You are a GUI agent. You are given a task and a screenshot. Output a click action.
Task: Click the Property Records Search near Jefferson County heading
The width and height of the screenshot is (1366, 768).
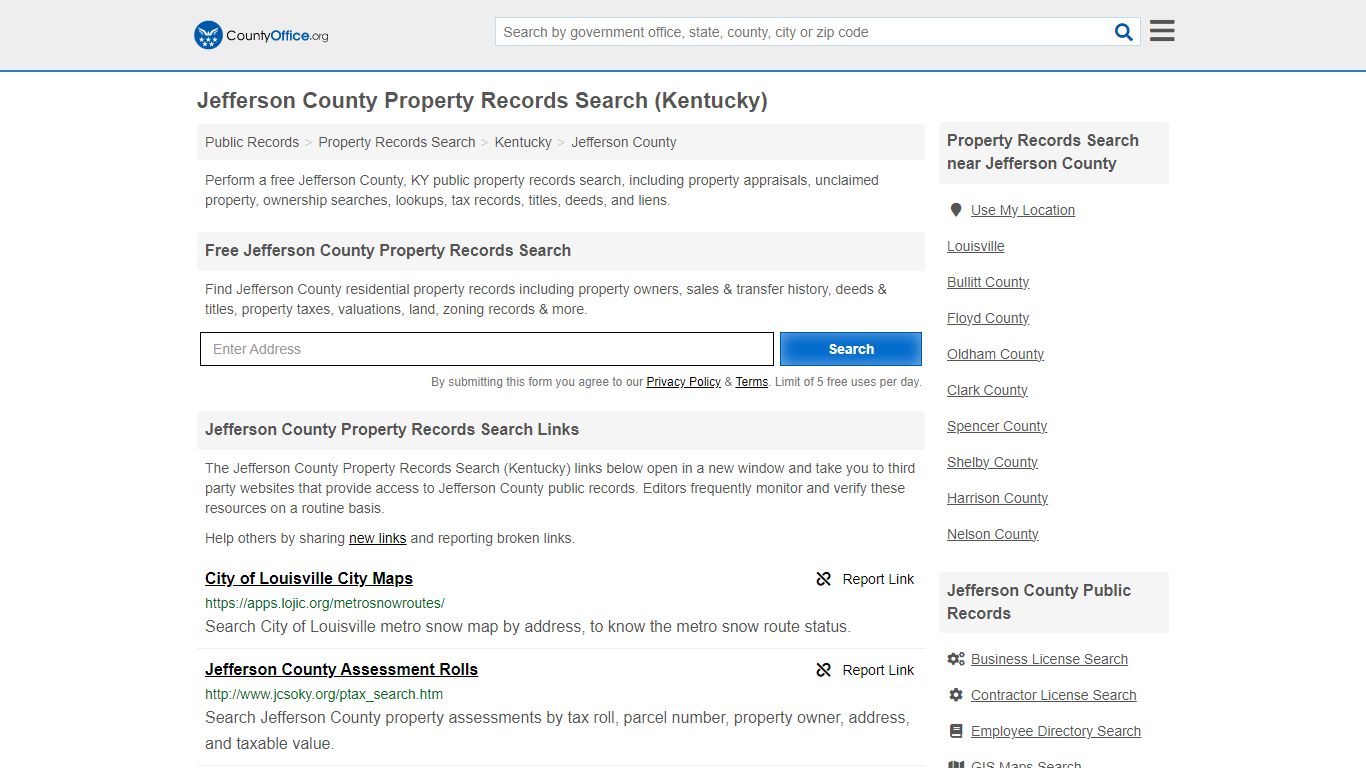click(1043, 152)
